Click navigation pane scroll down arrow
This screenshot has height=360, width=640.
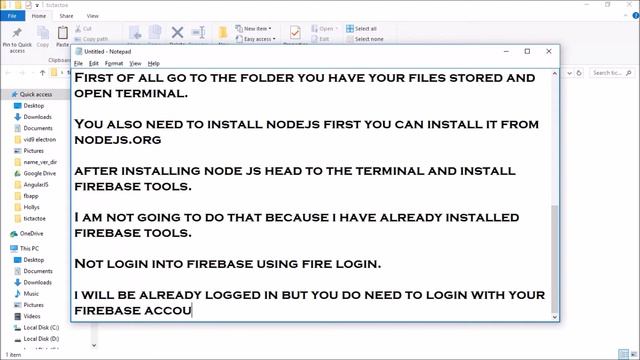pos(94,345)
